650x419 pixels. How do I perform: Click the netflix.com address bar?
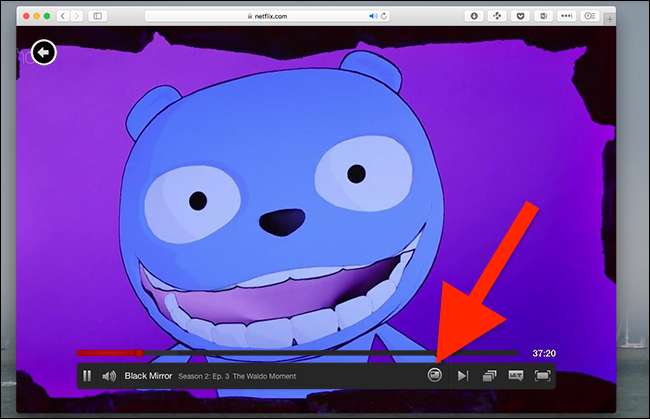[x=267, y=16]
